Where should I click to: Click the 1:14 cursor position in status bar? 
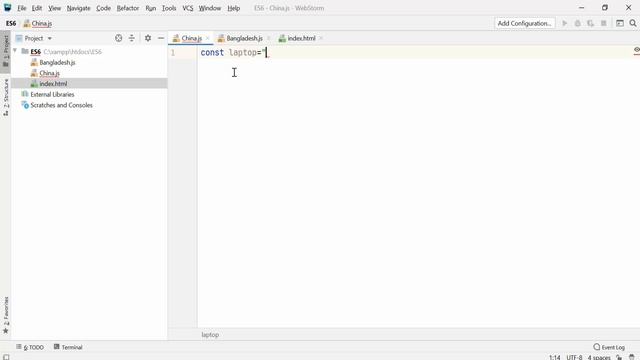point(554,357)
